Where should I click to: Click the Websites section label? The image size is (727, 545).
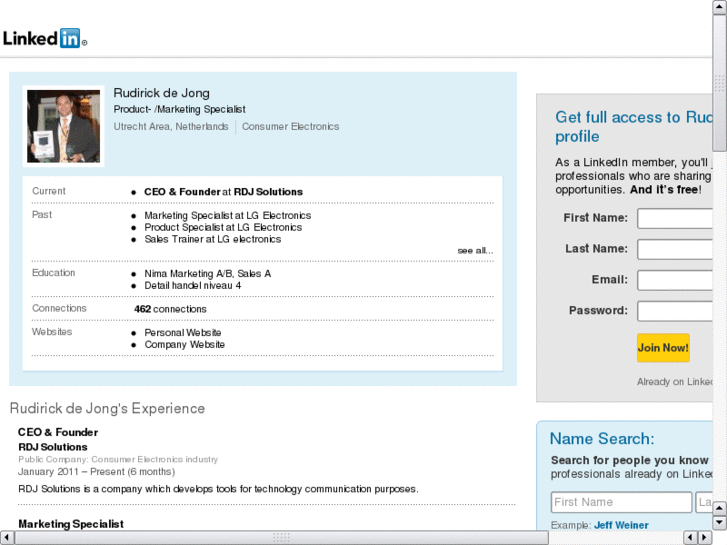pyautogui.click(x=52, y=332)
